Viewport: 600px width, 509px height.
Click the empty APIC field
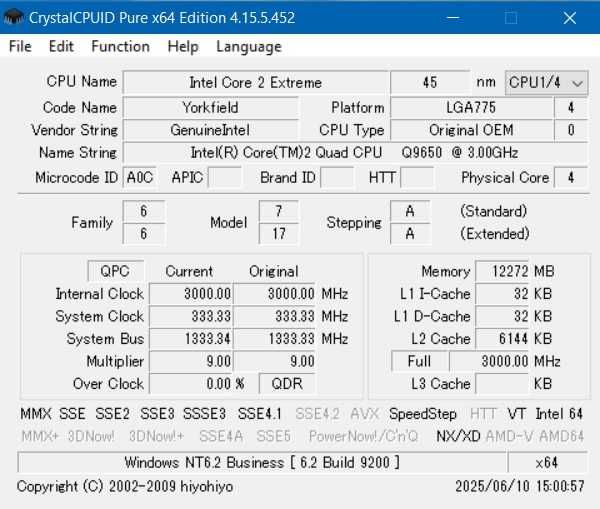point(225,177)
